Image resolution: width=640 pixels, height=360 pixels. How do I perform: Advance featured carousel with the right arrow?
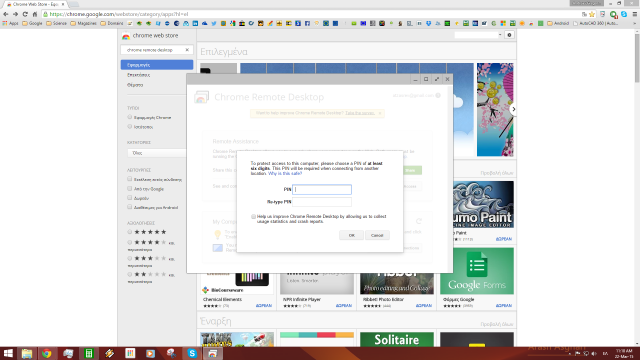coord(513,109)
